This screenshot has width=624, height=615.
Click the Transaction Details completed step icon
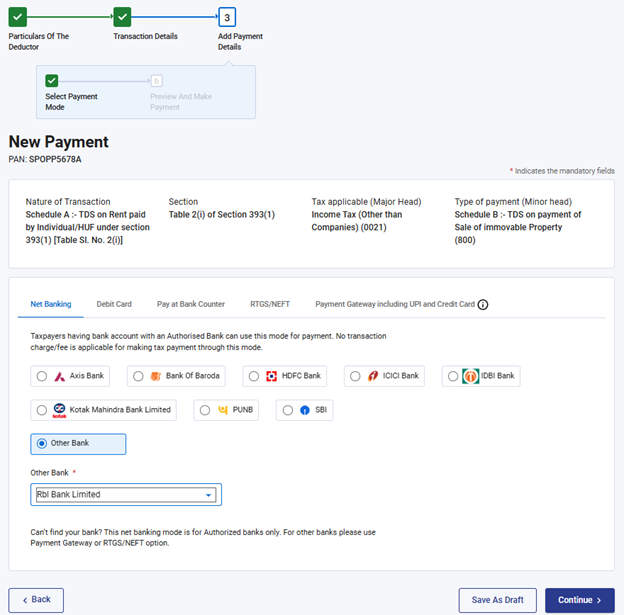tap(122, 17)
